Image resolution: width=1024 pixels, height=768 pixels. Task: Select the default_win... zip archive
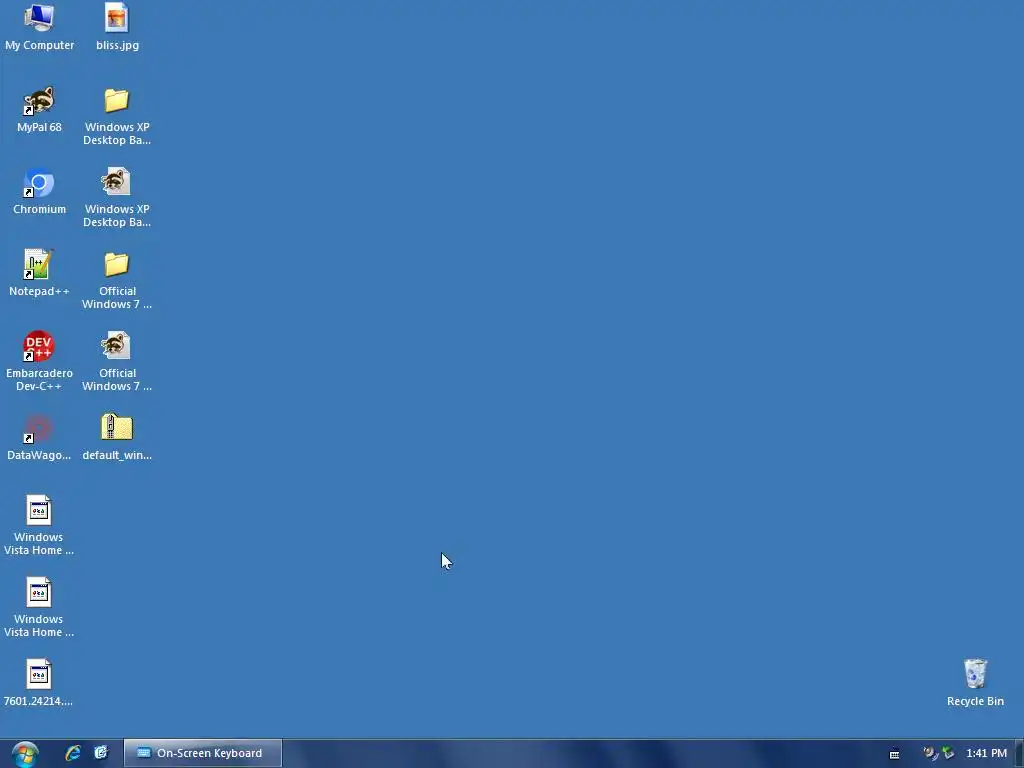point(117,437)
